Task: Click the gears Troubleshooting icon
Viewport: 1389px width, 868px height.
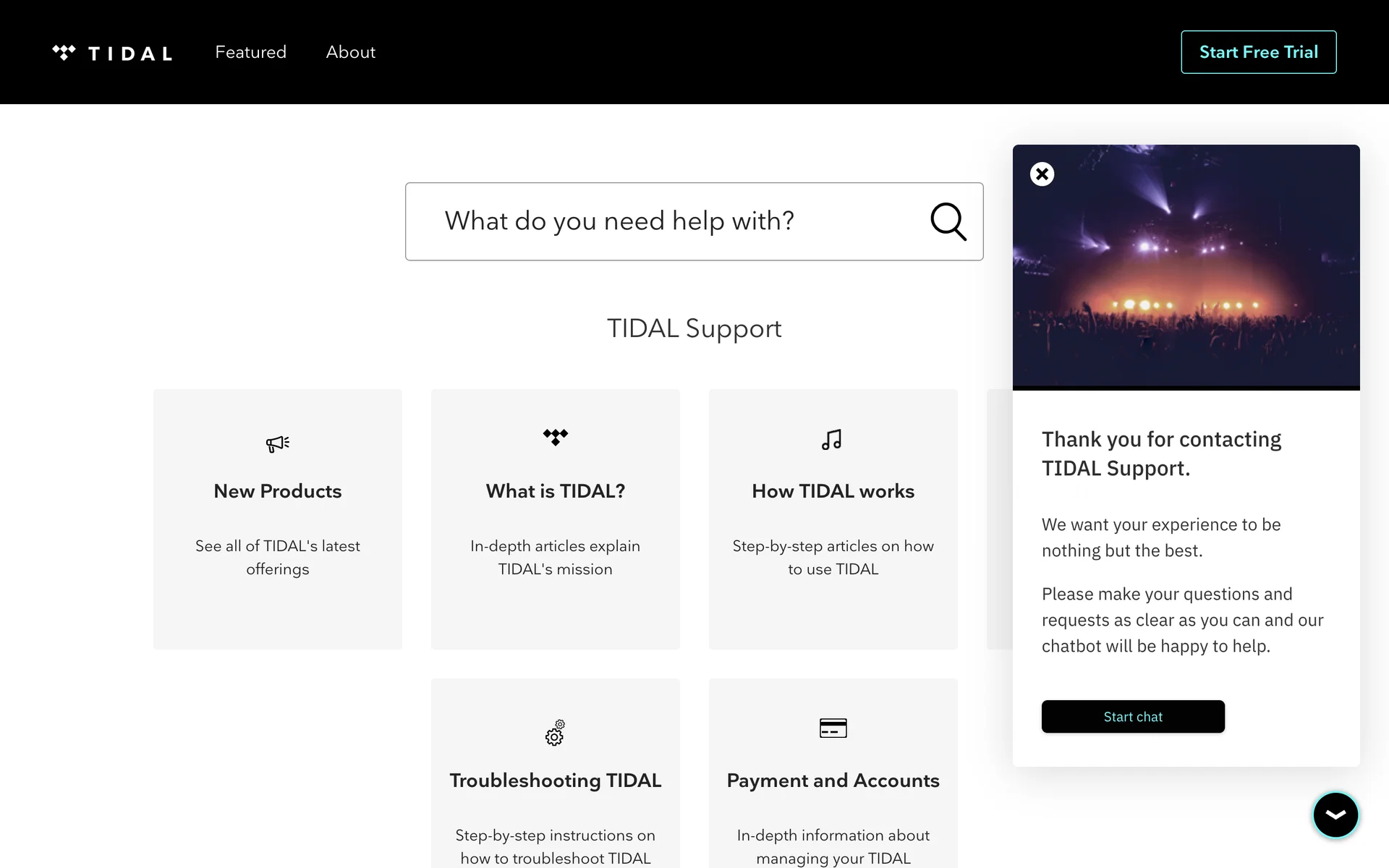Action: tap(555, 733)
